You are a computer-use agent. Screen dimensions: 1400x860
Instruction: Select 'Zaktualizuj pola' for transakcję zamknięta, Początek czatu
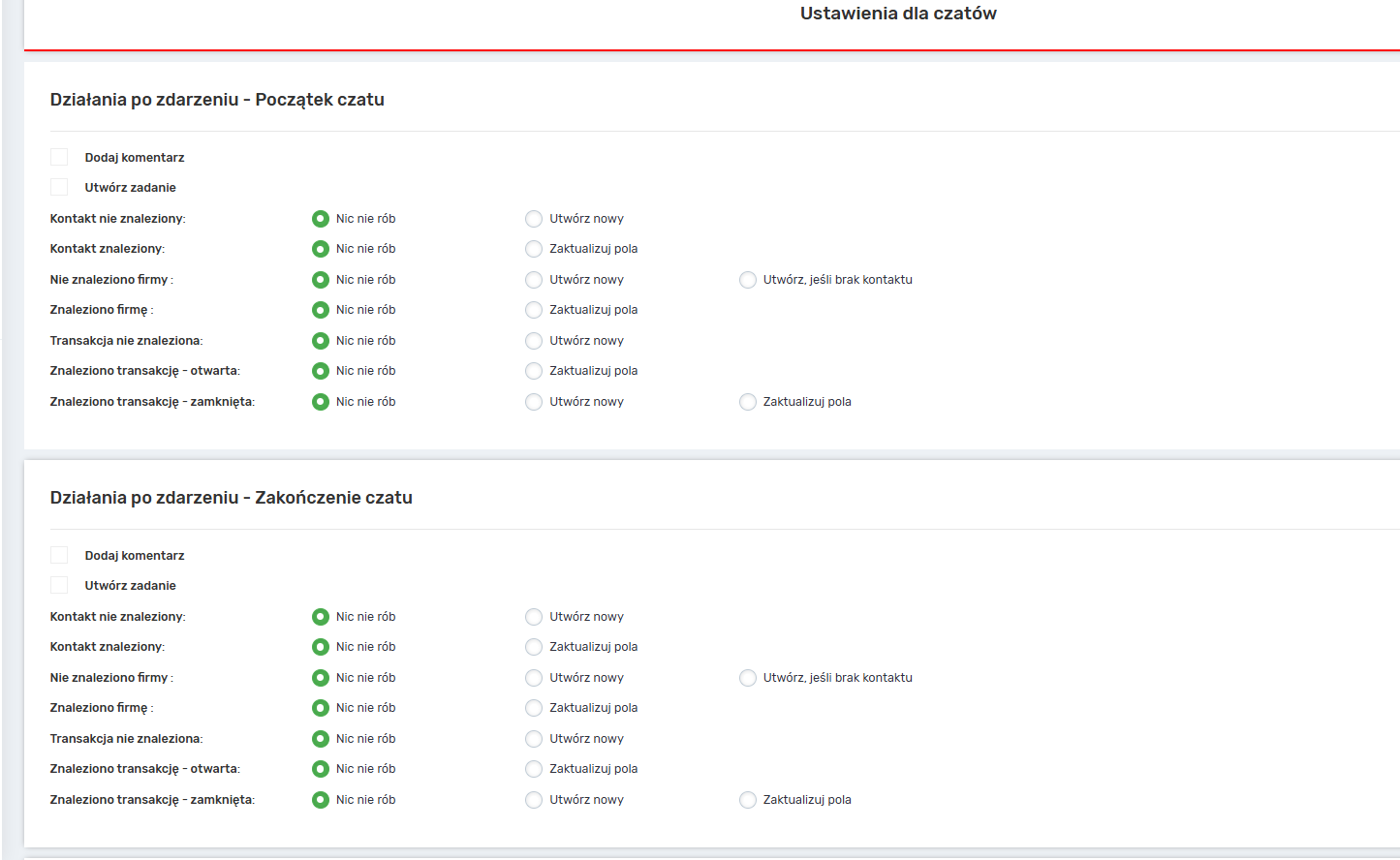[747, 402]
